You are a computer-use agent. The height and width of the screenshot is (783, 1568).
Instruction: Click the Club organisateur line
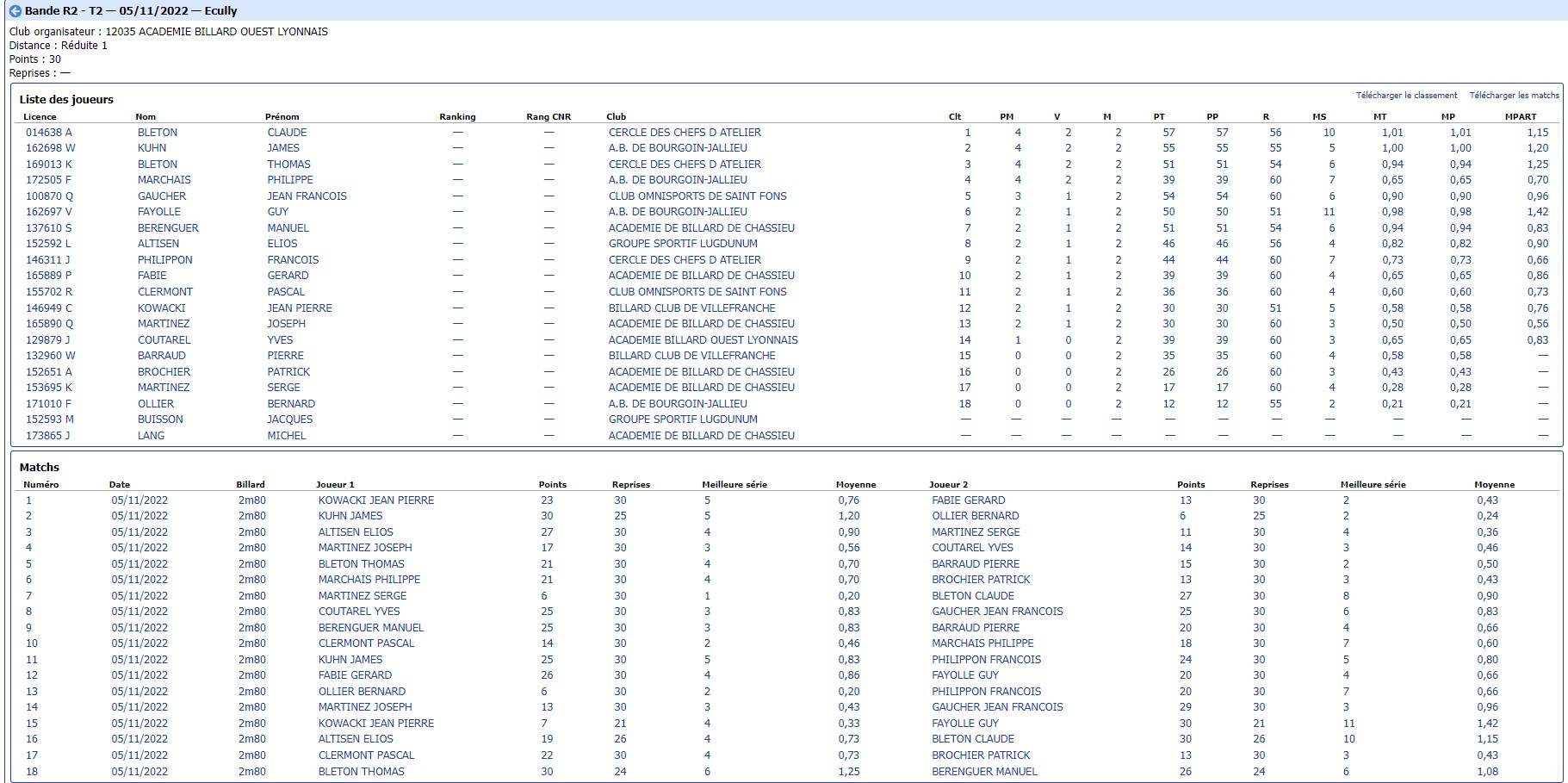point(169,32)
